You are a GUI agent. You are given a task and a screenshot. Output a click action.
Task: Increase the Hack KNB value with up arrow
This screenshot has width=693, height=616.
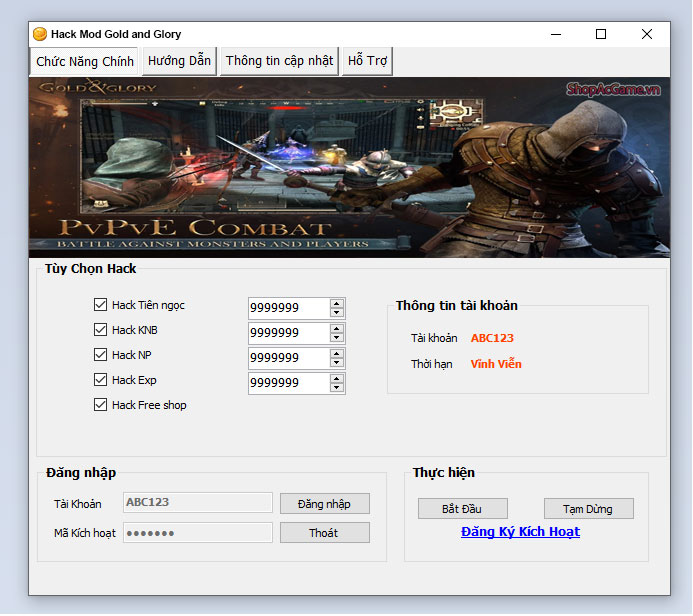pyautogui.click(x=336, y=329)
